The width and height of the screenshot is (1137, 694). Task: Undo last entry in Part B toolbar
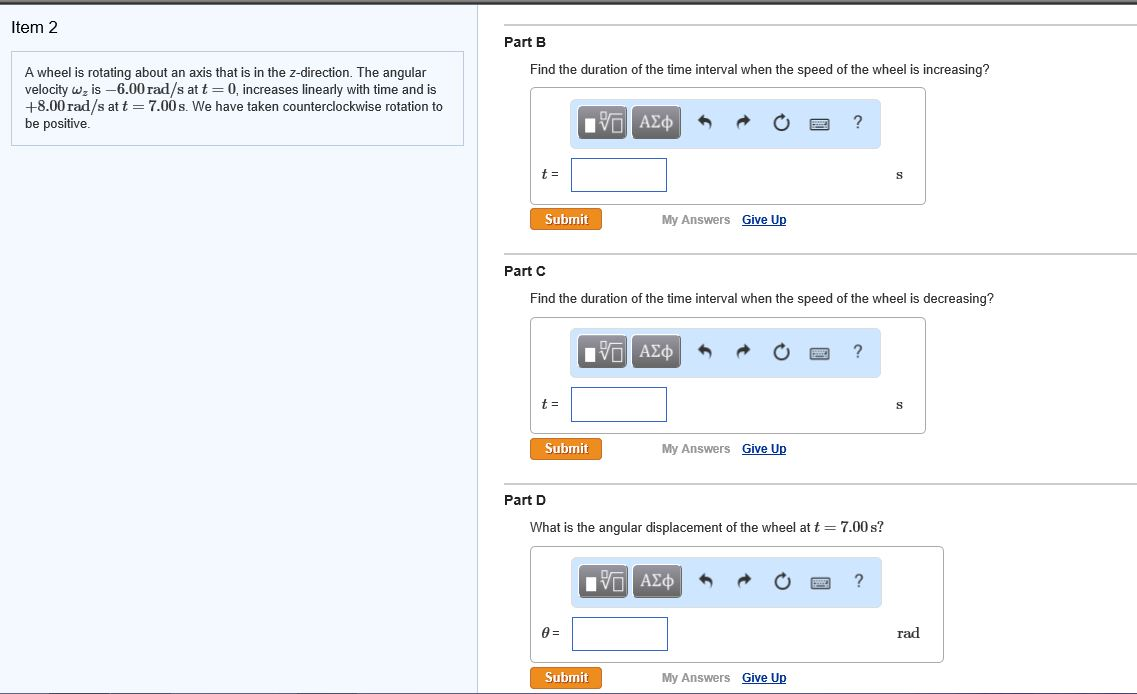(704, 123)
